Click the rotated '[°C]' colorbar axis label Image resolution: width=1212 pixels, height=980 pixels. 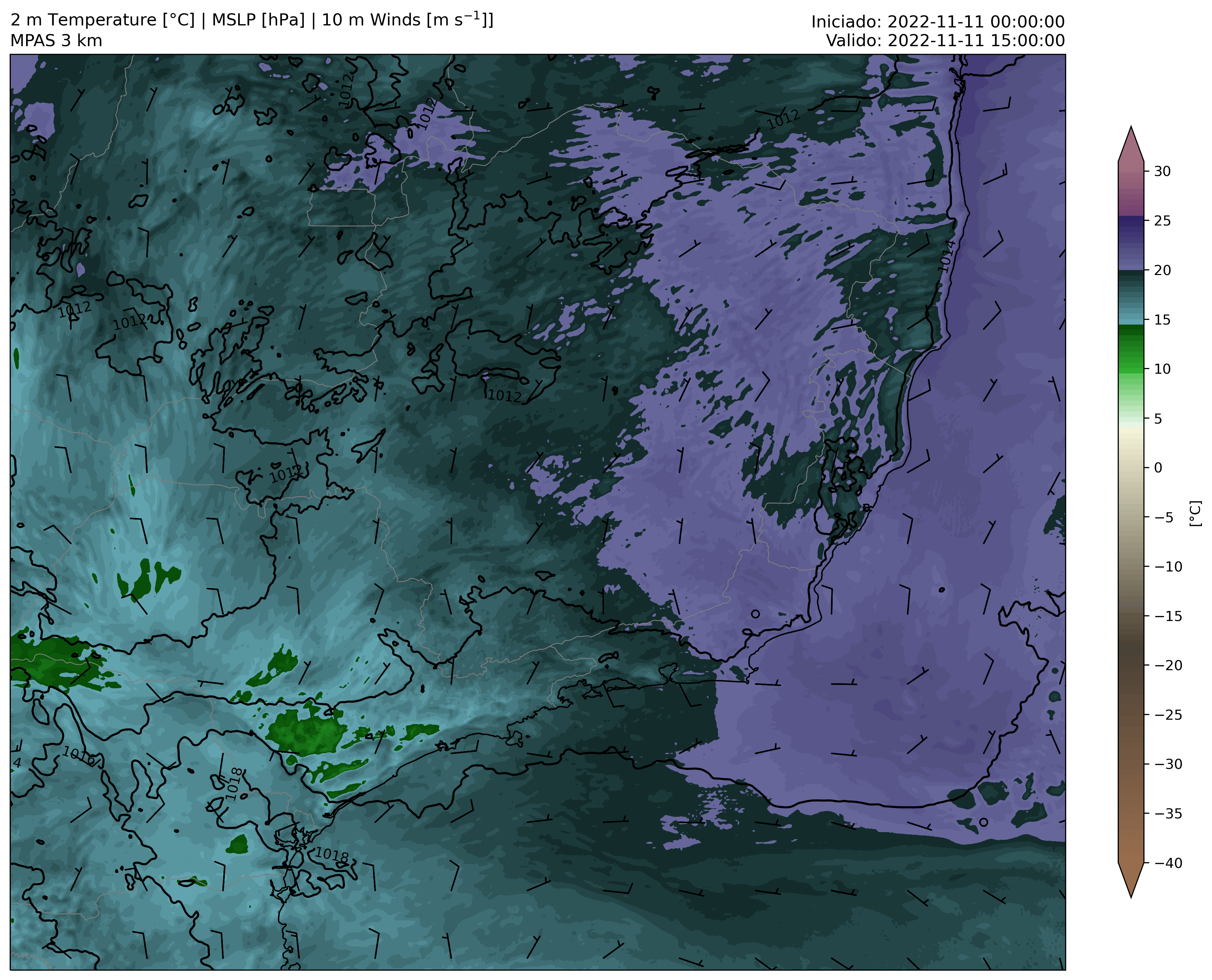pyautogui.click(x=1195, y=514)
